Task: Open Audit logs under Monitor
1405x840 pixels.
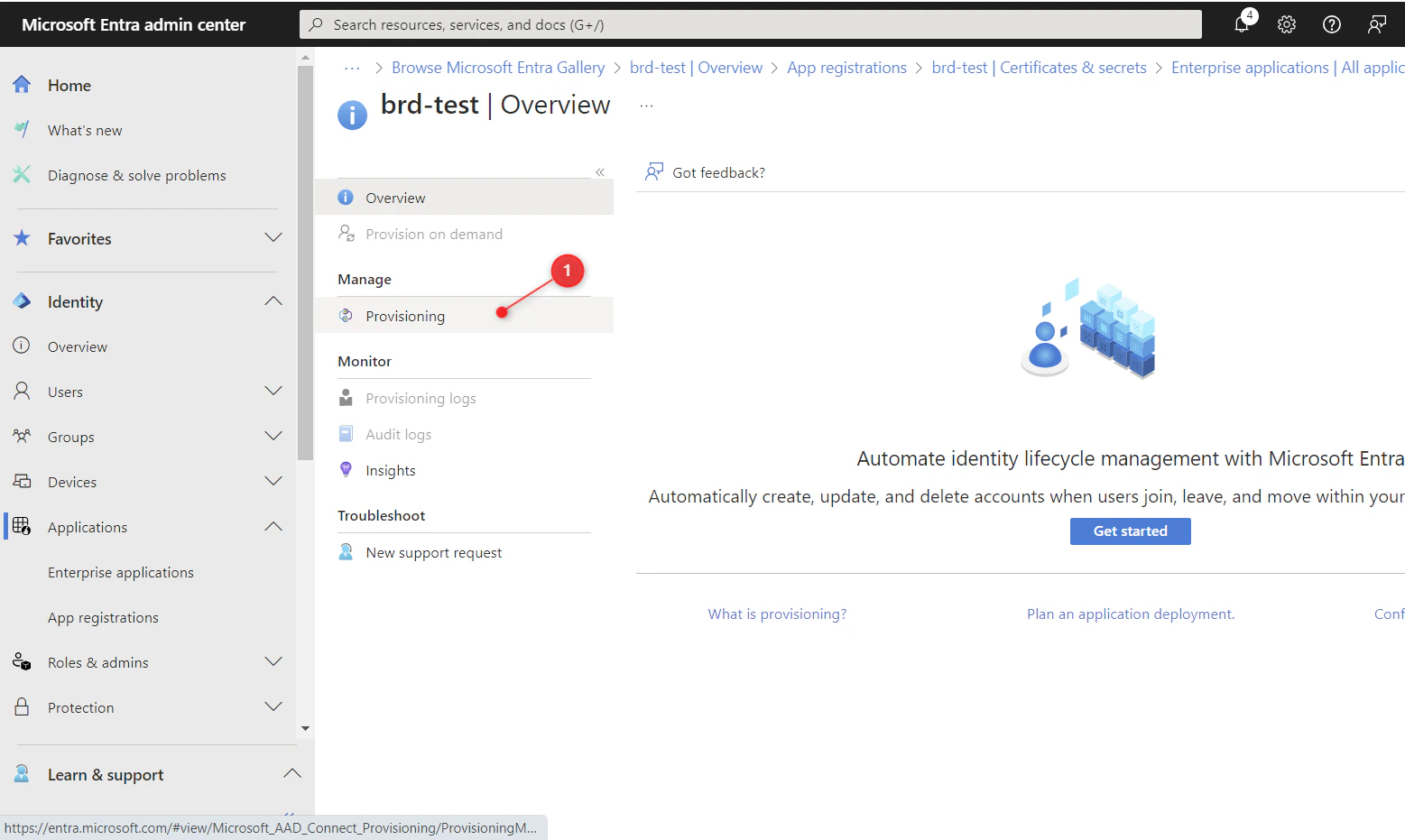Action: tap(464, 434)
